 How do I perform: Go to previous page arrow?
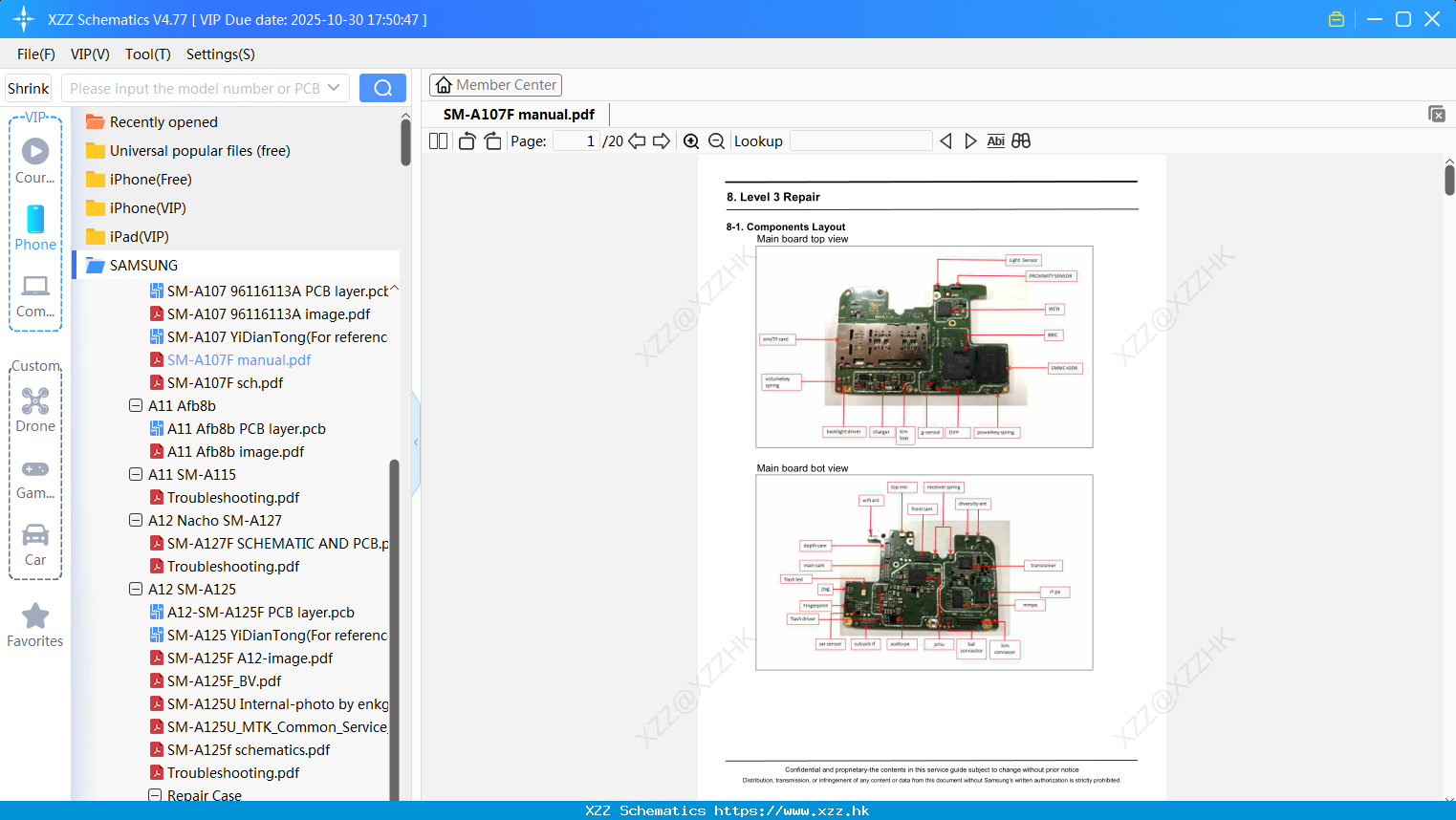tap(637, 140)
